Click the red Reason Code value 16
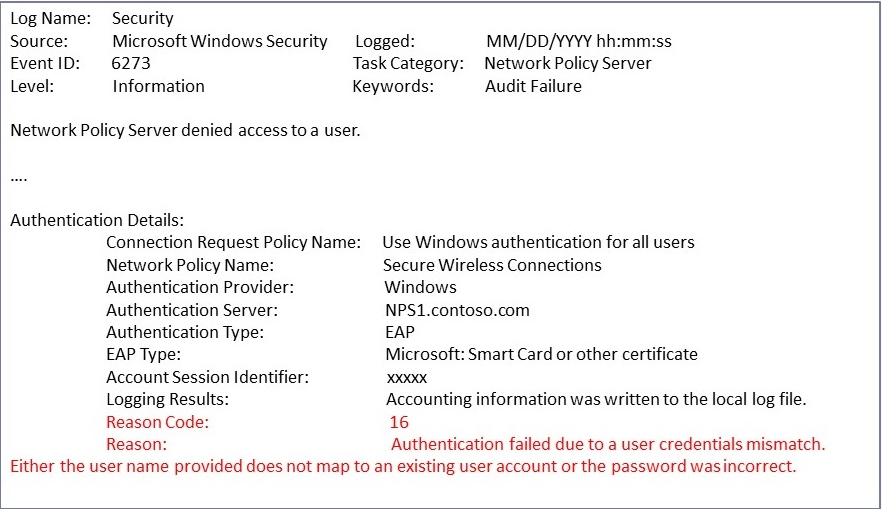 pos(399,422)
